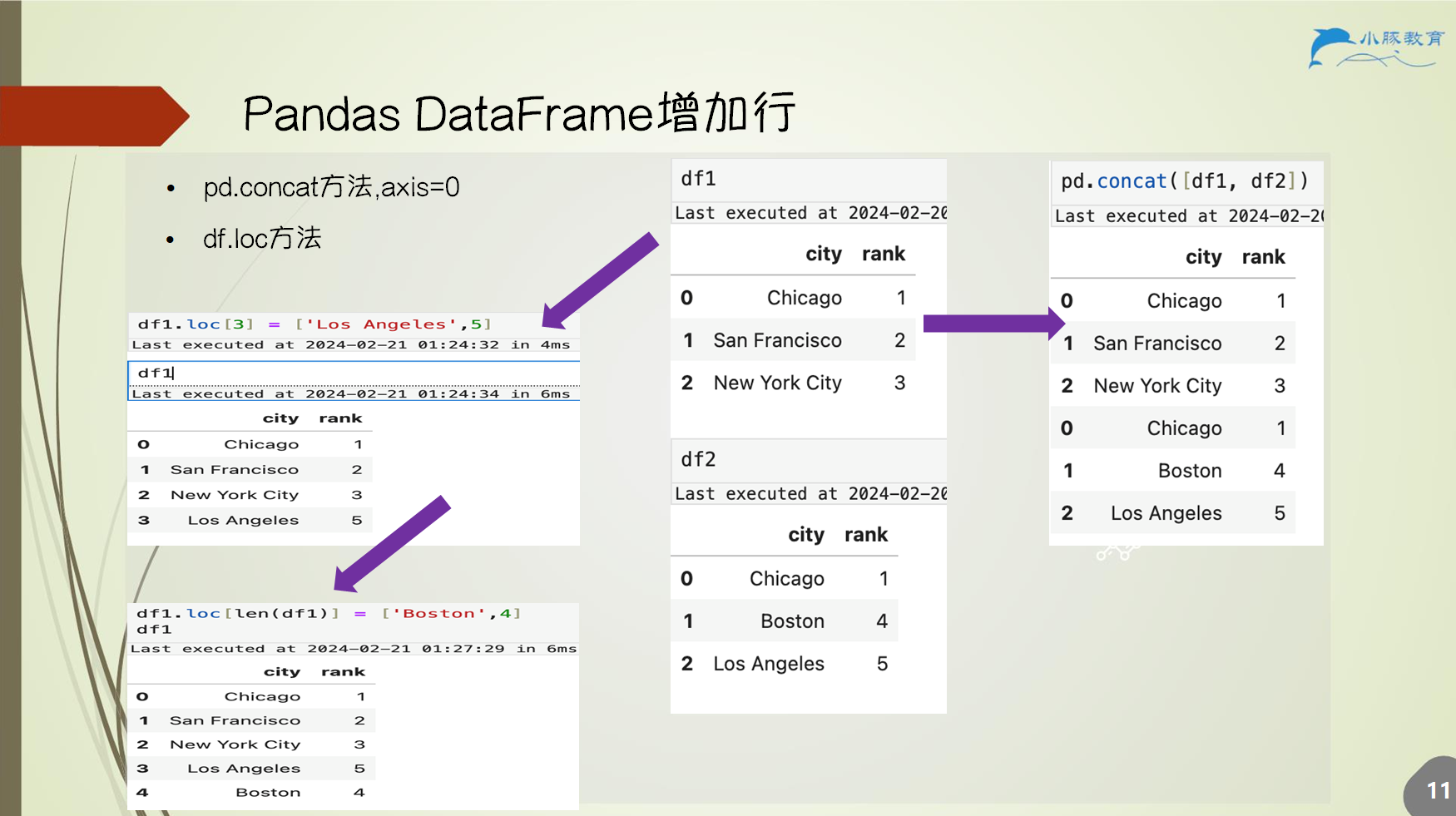The image size is (1456, 816).
Task: Click the Pandas DataFrame slide title
Action: [519, 113]
